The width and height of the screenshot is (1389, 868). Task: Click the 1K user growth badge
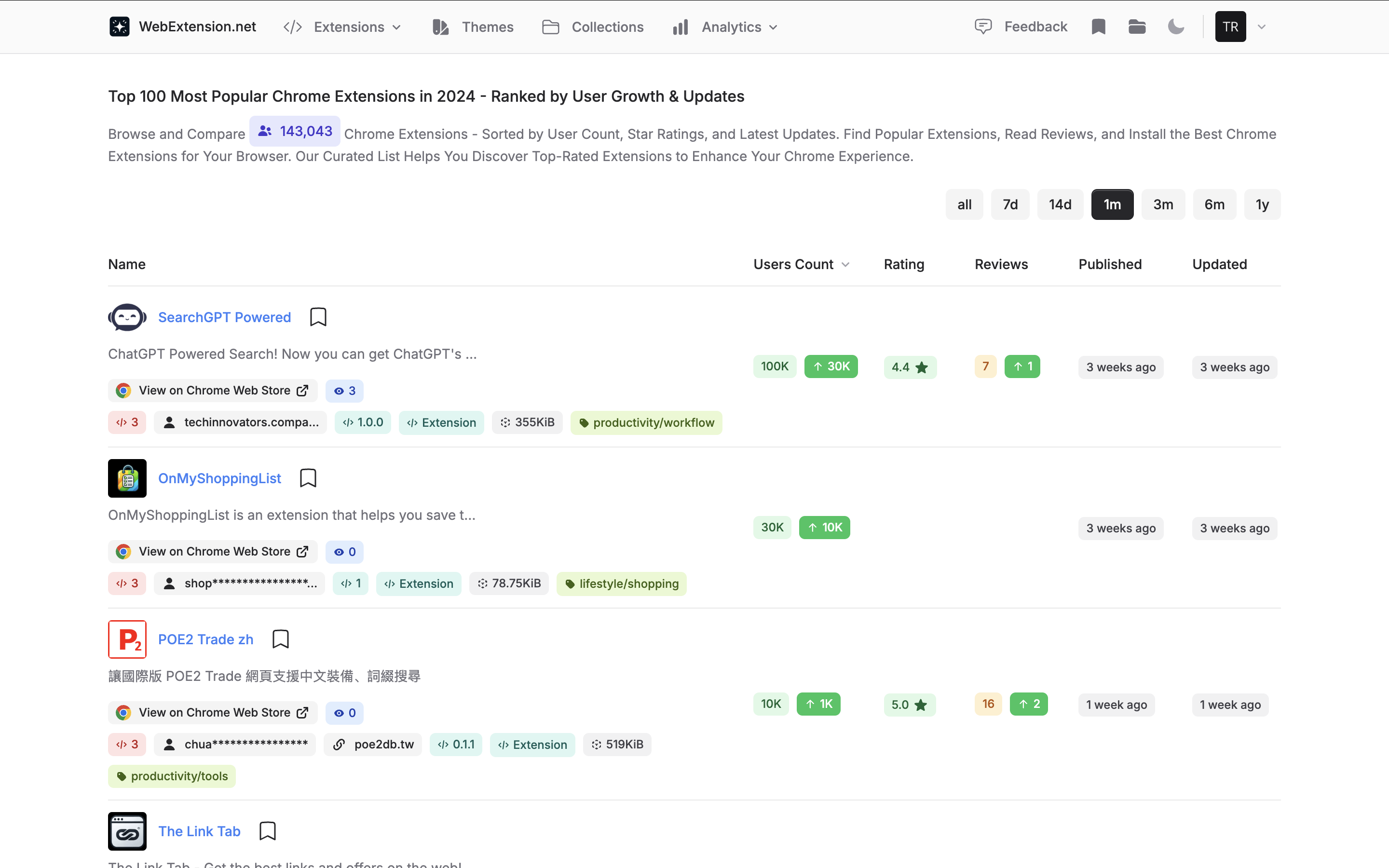click(818, 704)
